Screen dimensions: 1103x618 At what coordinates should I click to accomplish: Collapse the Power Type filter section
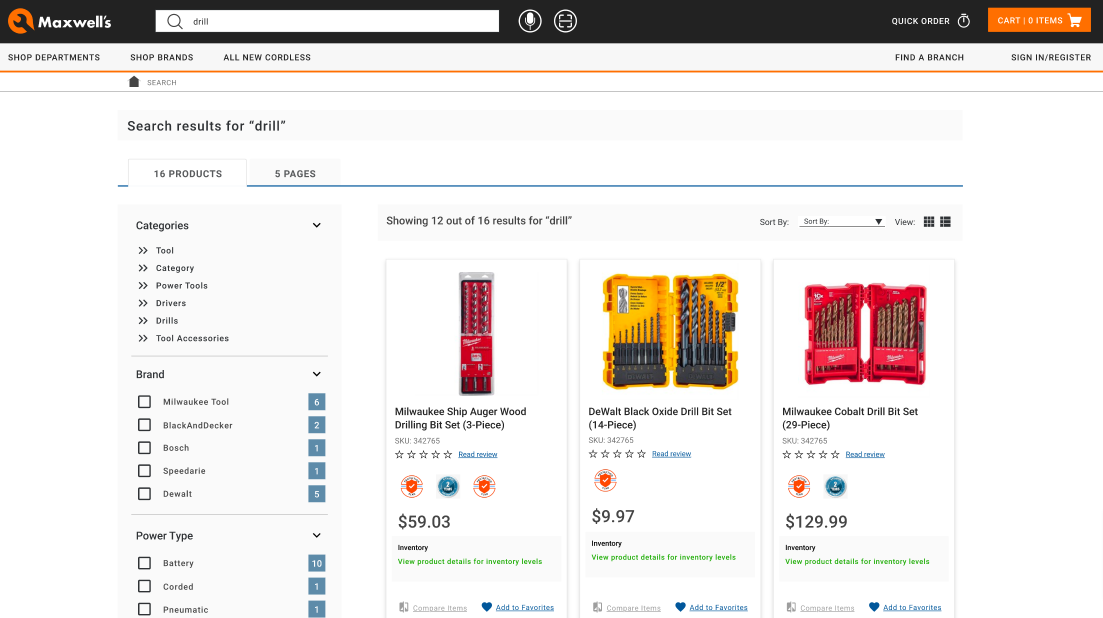pos(317,536)
